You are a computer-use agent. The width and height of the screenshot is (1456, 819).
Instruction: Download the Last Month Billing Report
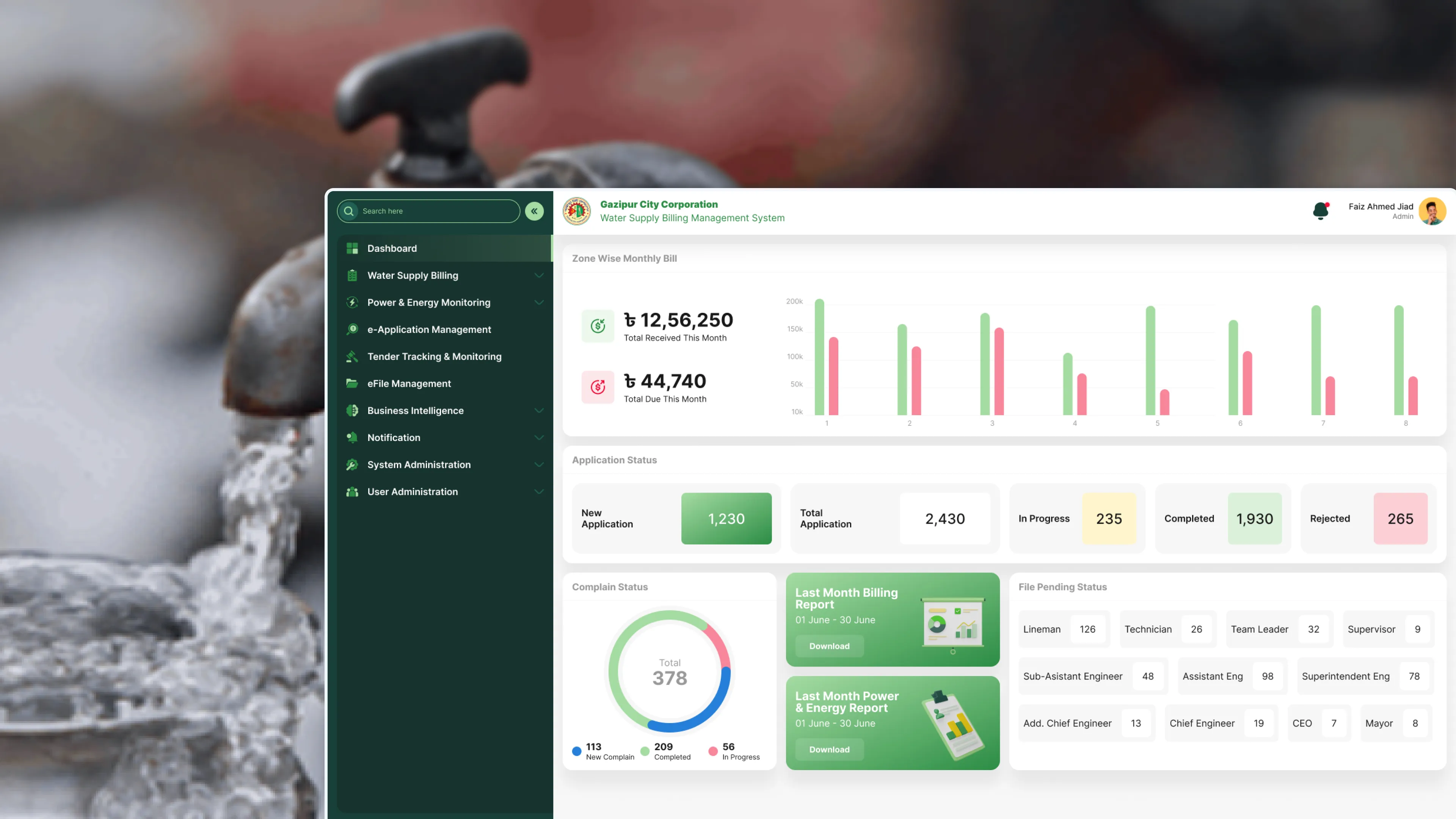(x=829, y=646)
